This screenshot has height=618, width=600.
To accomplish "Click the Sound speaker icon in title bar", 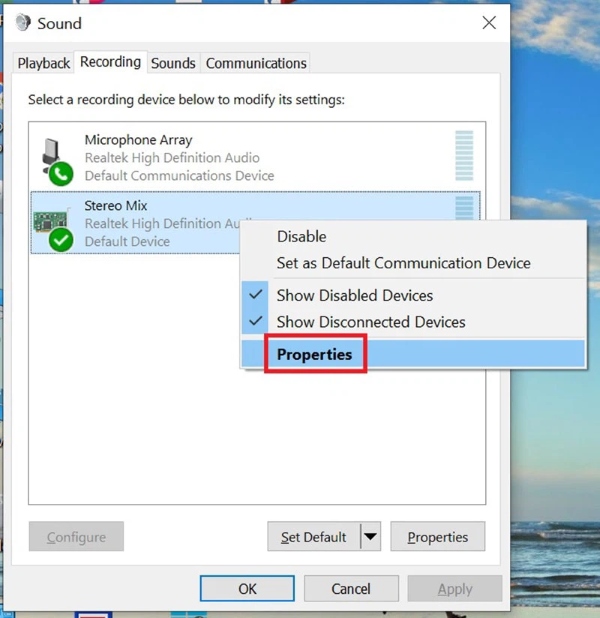I will click(23, 23).
